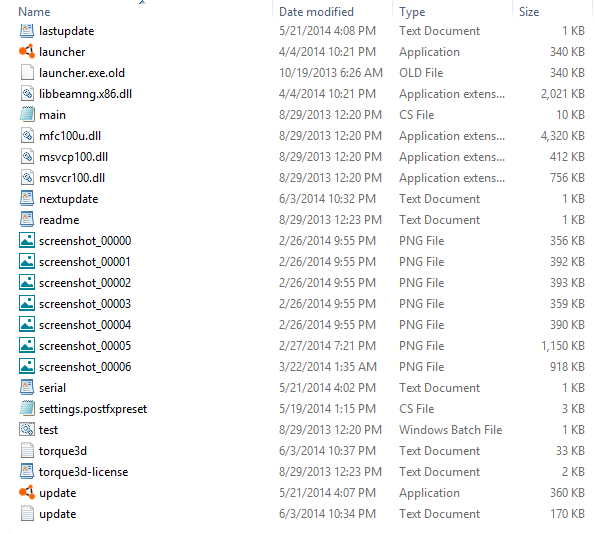Click the settings.postfxpreset file icon
Screen dimensions: 595x534
(x=27, y=409)
